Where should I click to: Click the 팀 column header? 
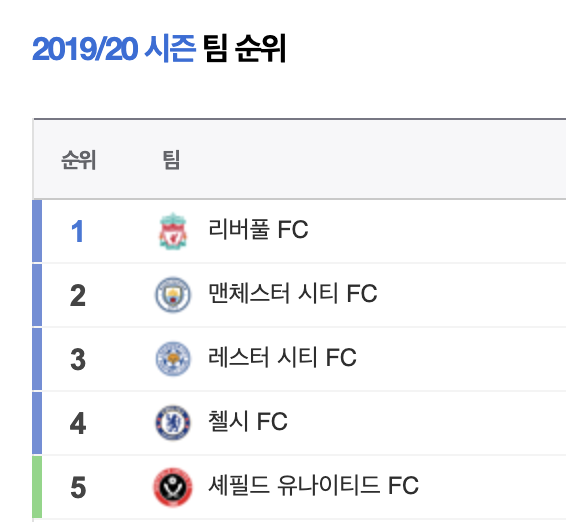tap(171, 160)
